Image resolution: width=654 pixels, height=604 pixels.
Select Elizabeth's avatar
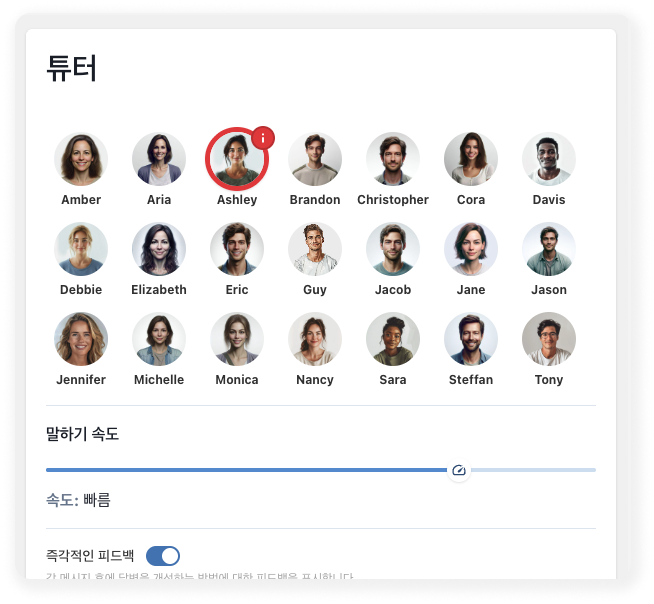pos(159,249)
